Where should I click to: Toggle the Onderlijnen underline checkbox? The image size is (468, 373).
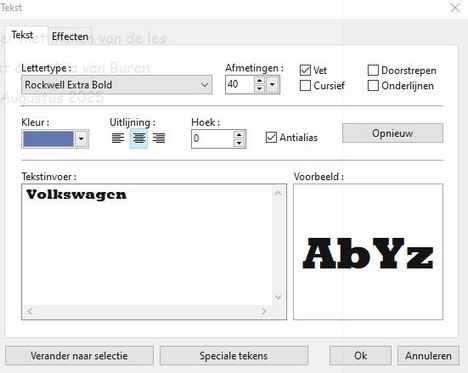pyautogui.click(x=373, y=86)
